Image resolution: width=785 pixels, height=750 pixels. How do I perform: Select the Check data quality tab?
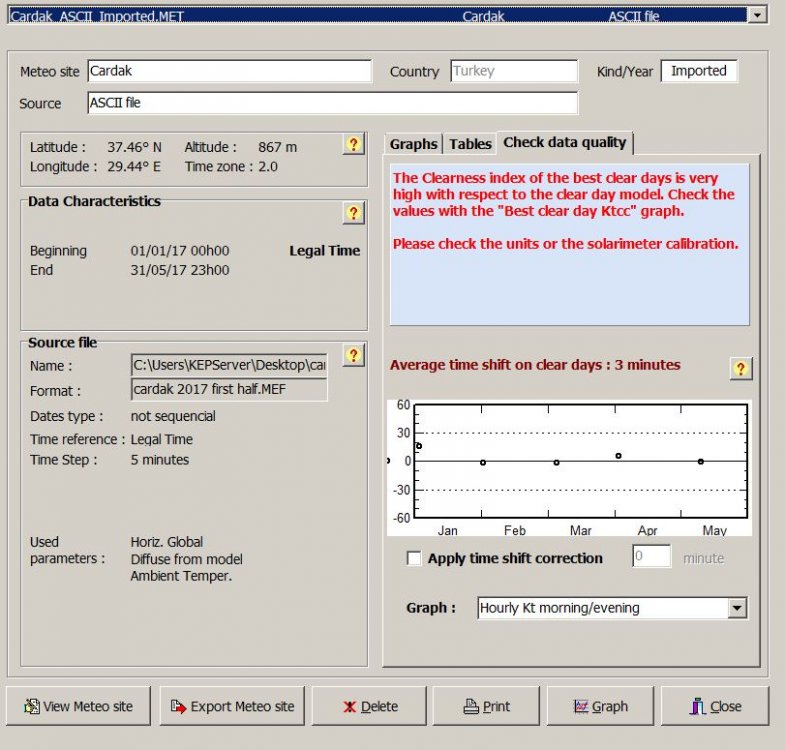(564, 143)
